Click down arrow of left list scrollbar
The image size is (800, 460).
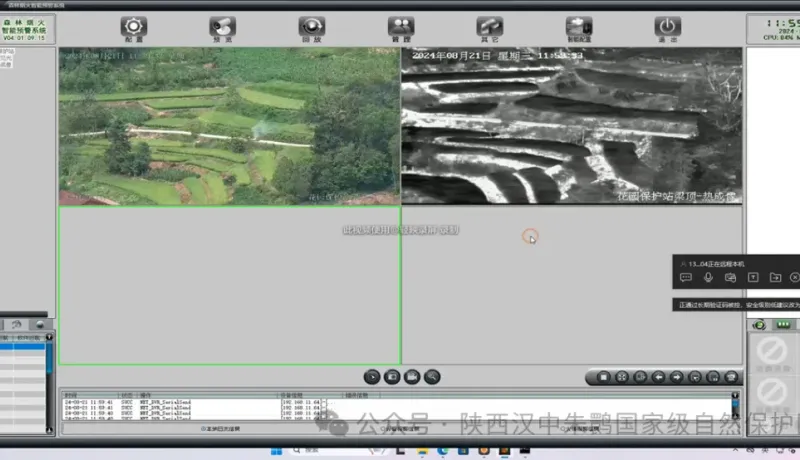coord(49,429)
